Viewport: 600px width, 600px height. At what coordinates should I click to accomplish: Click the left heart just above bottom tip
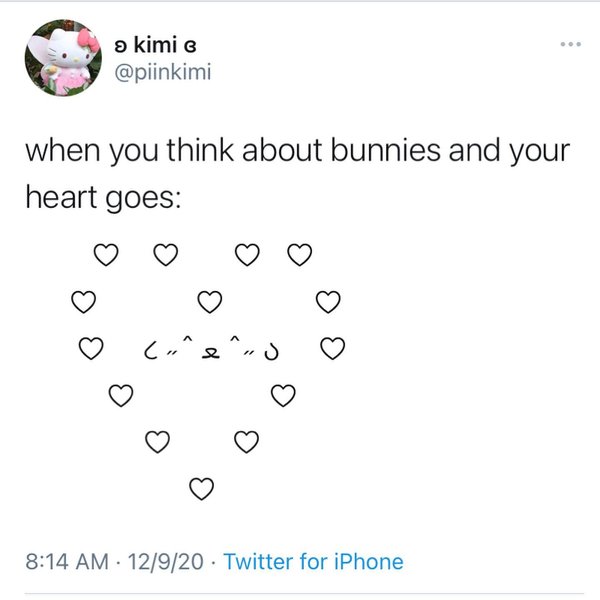pos(157,440)
